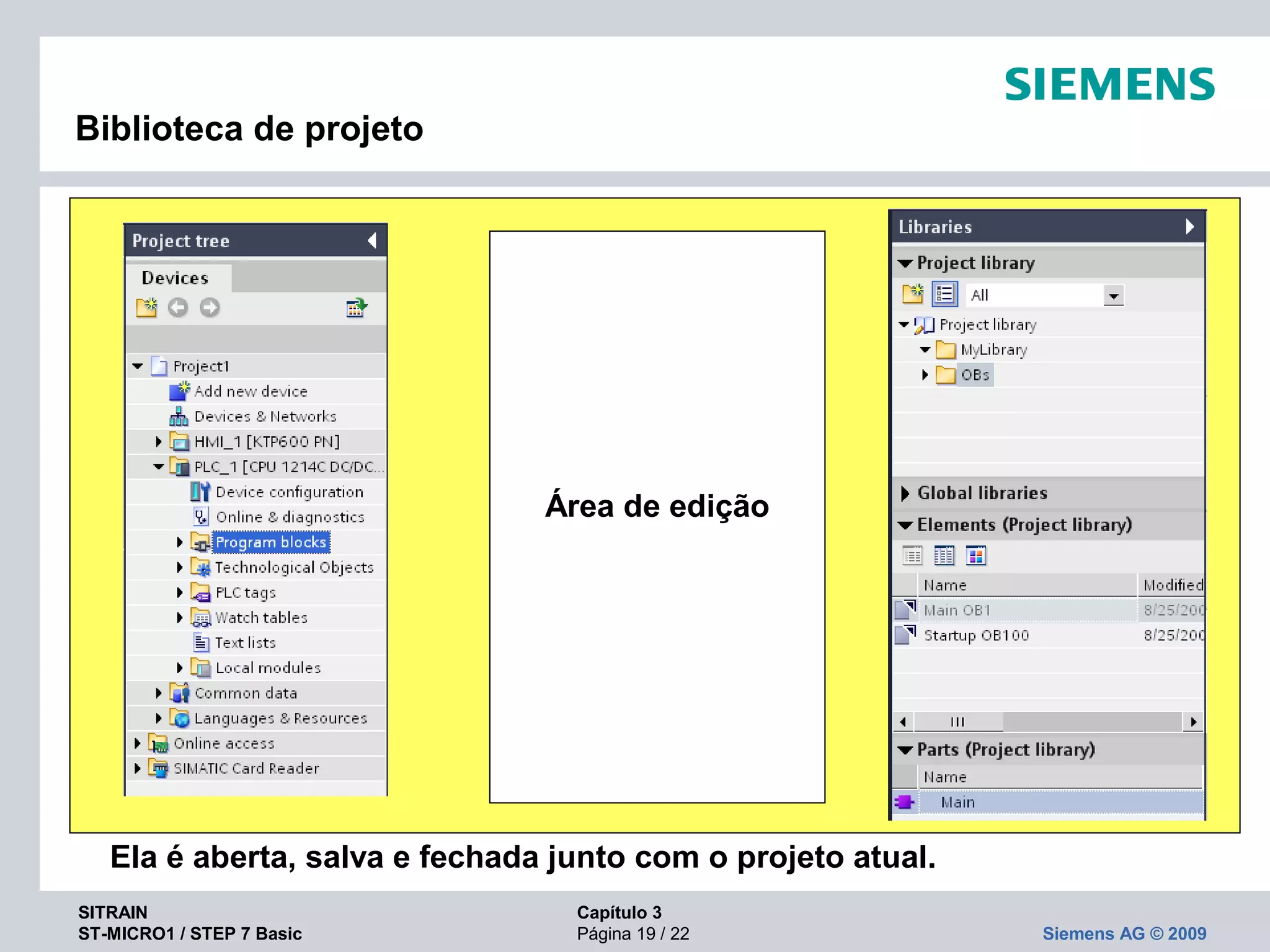Select the Project library book icon
Screen dimensions: 1270x952
point(924,325)
